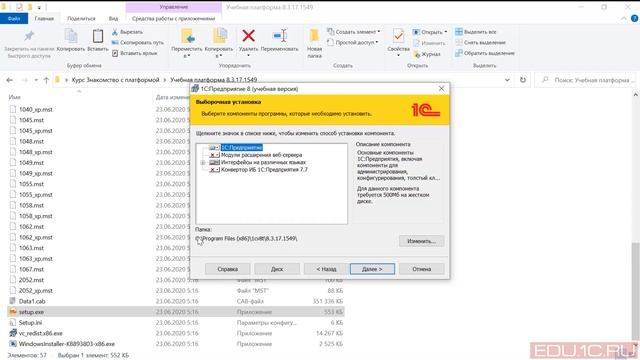Viewport: 640px width, 360px height.
Task: Select the file 1040_xp.mst
Action: (36, 109)
